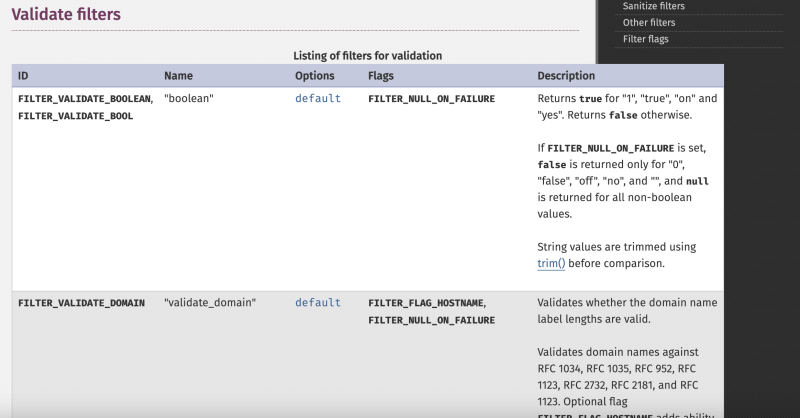Go to Other filters in sidebar
This screenshot has height=418, width=800.
648,22
